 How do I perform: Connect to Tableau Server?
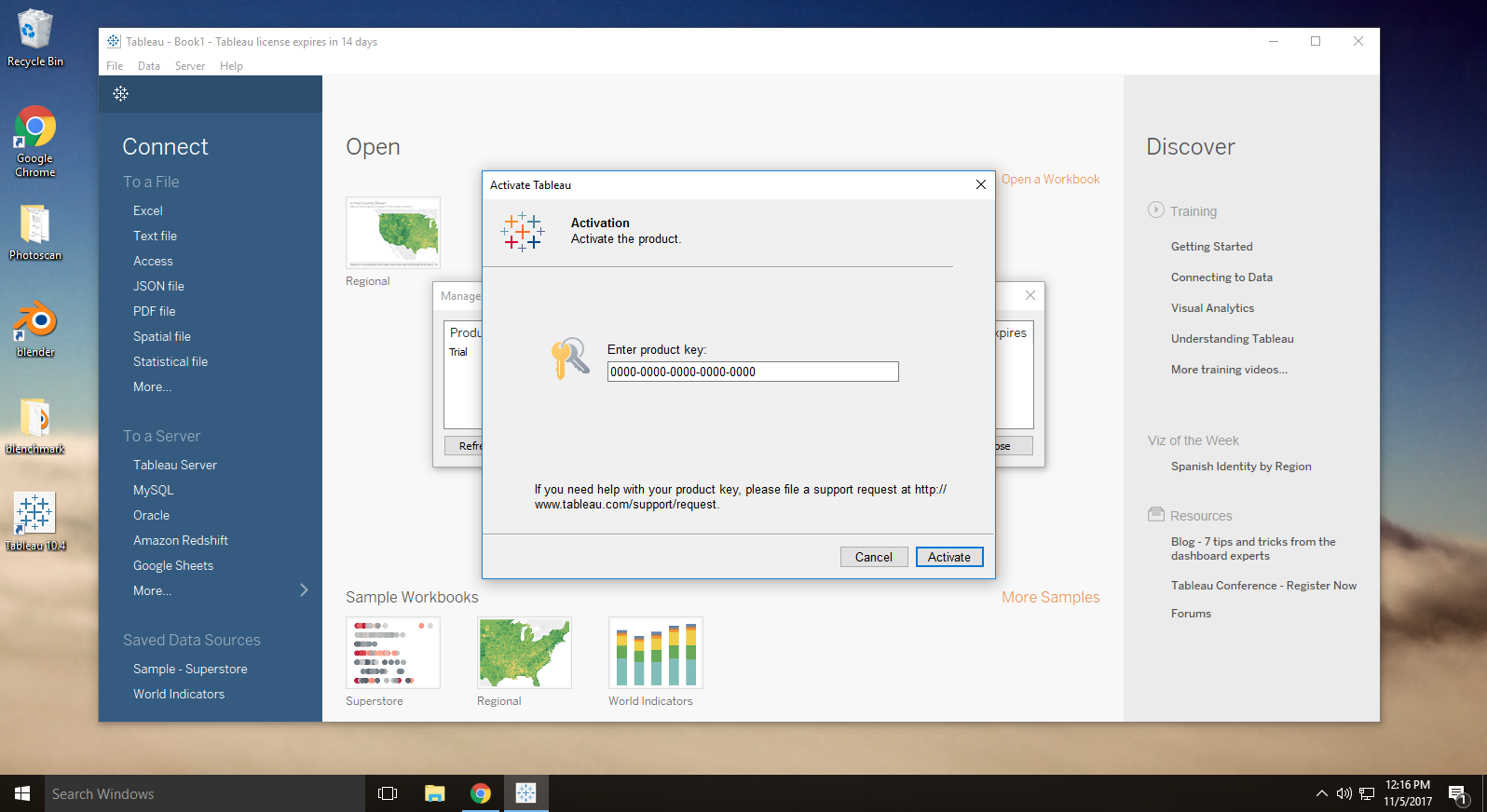(x=175, y=465)
